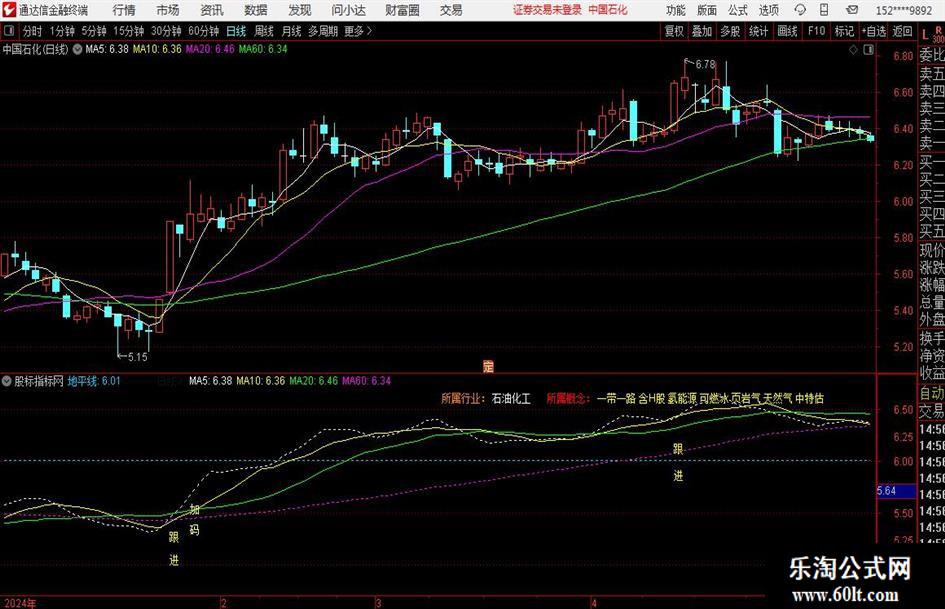Click the 画线 draw line button
945x609 pixels.
pyautogui.click(x=787, y=31)
